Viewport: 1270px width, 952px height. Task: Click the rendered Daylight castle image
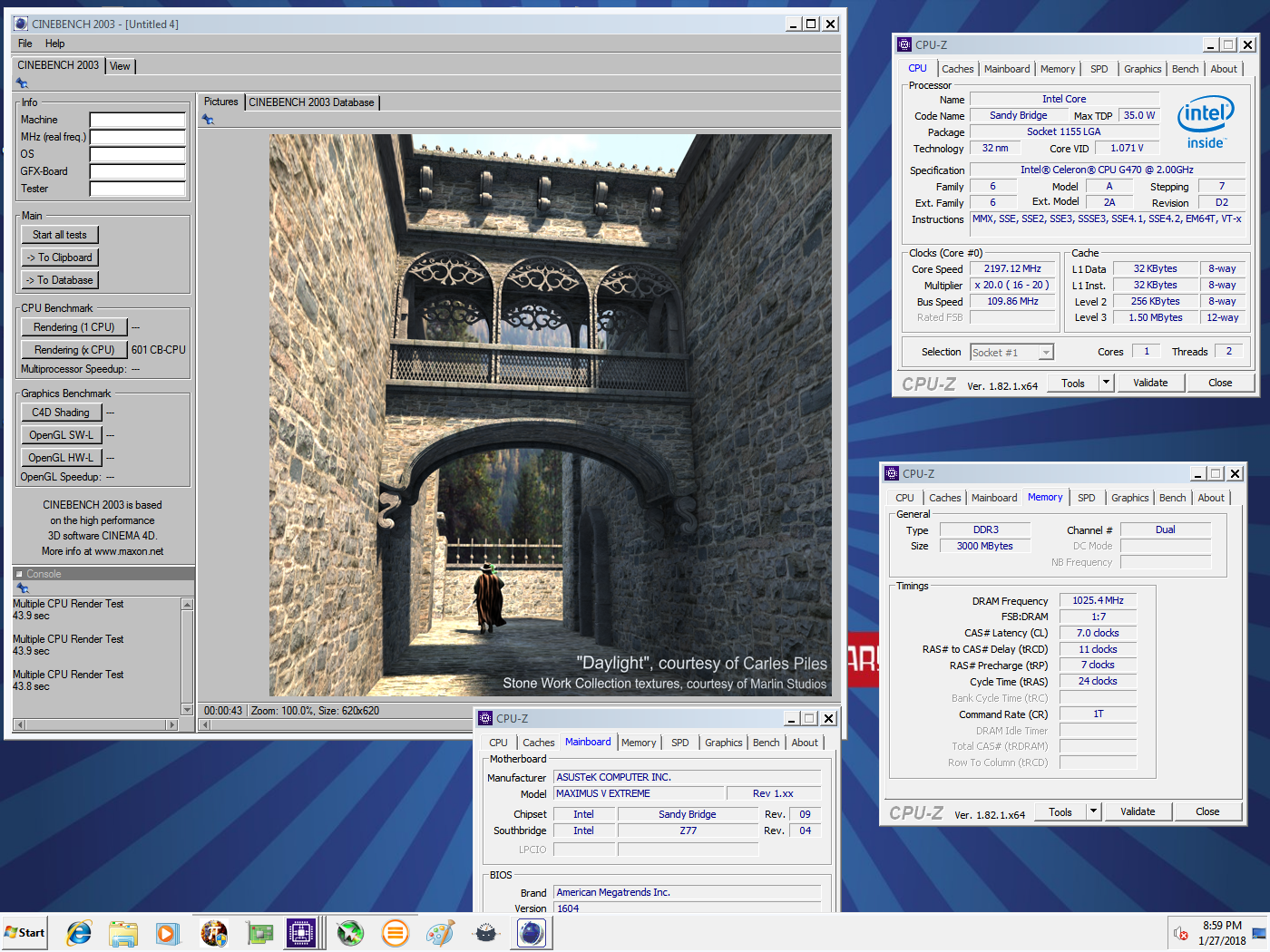(550, 415)
